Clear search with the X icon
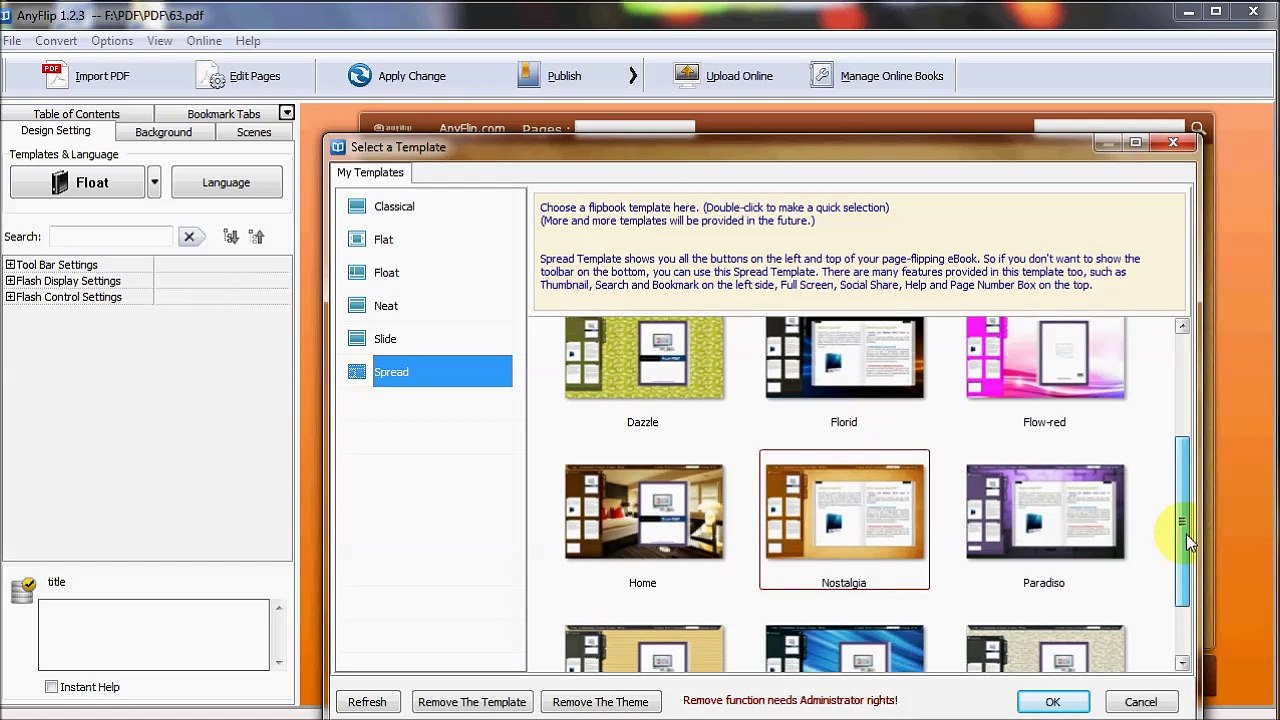This screenshot has height=720, width=1280. (189, 237)
